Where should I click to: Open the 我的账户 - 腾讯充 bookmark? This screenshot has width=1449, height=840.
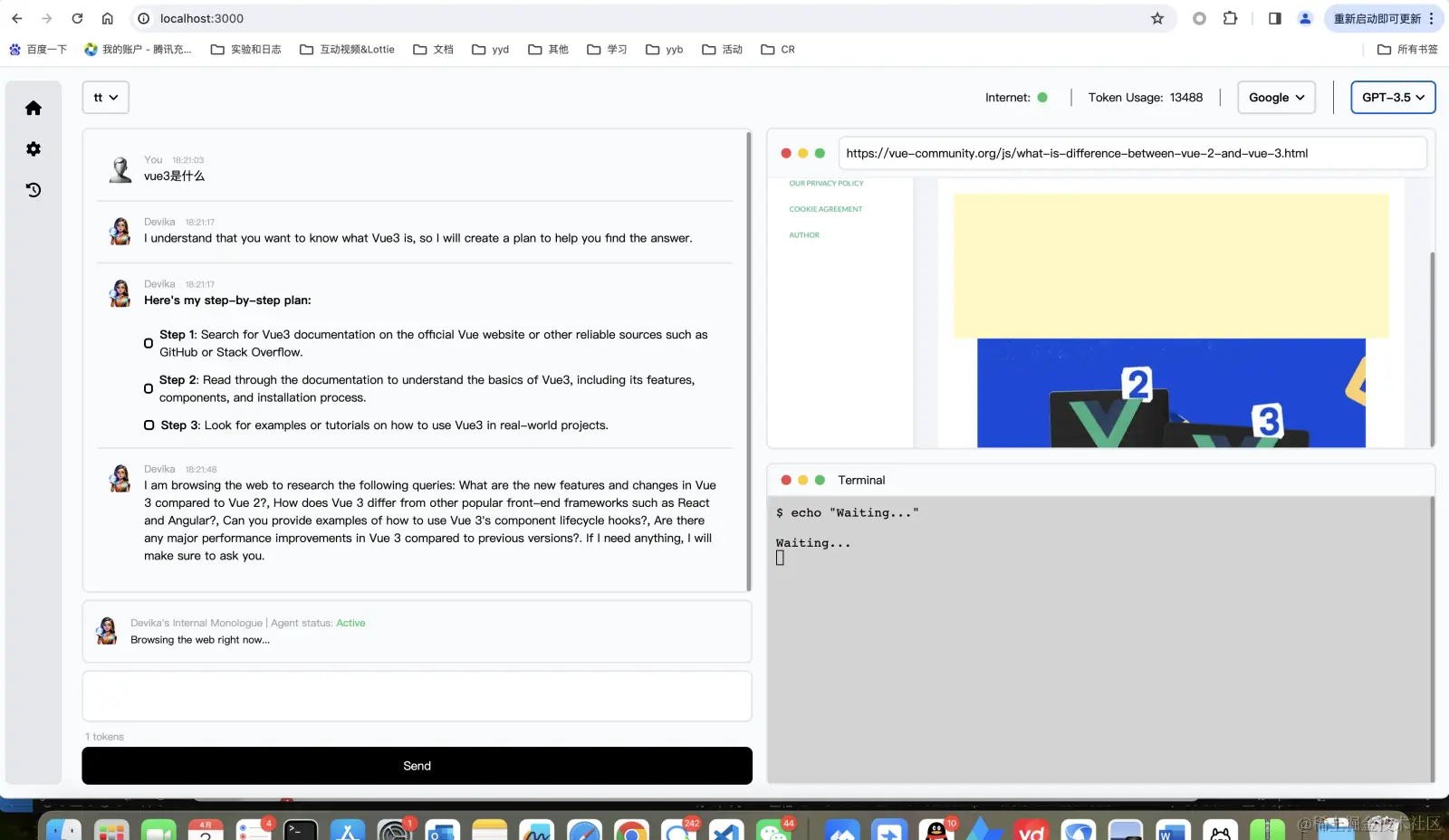point(138,49)
